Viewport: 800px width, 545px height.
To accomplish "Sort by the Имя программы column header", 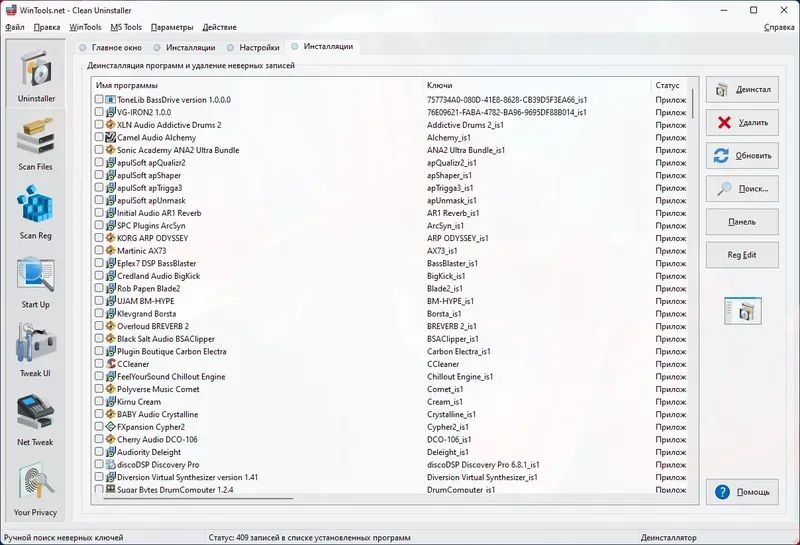I will pos(257,85).
